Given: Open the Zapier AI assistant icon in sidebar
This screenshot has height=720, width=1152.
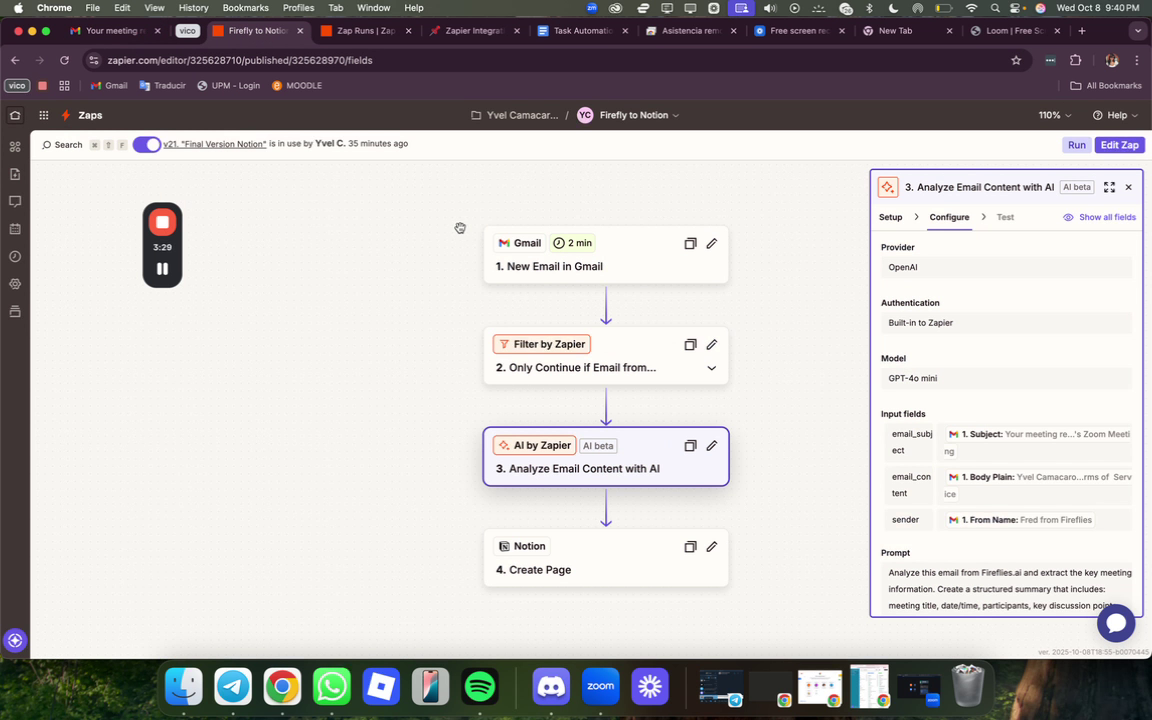Looking at the screenshot, I should coord(15,641).
